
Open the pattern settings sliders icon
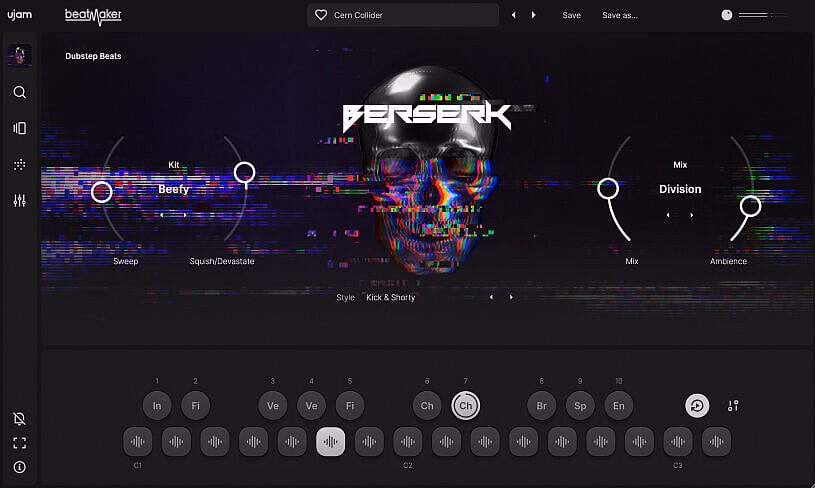733,405
